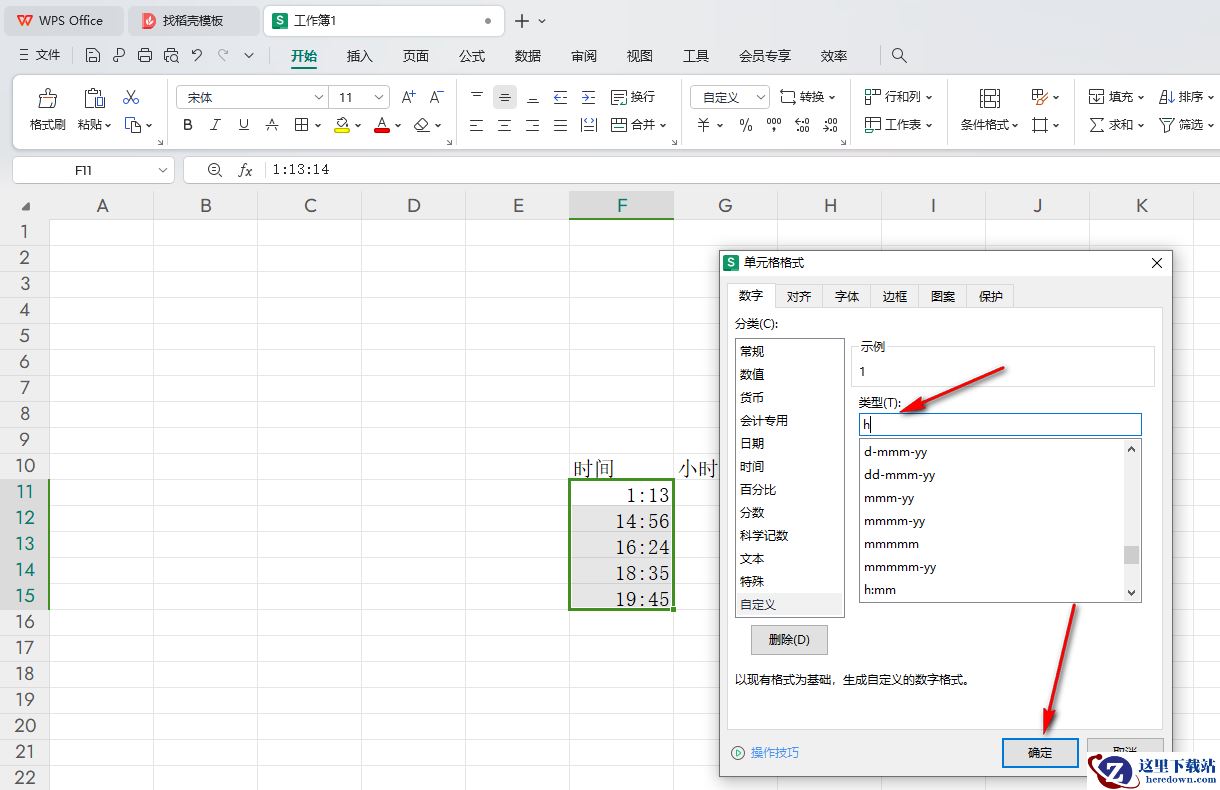Click the zoom icon in formula bar

[x=214, y=170]
